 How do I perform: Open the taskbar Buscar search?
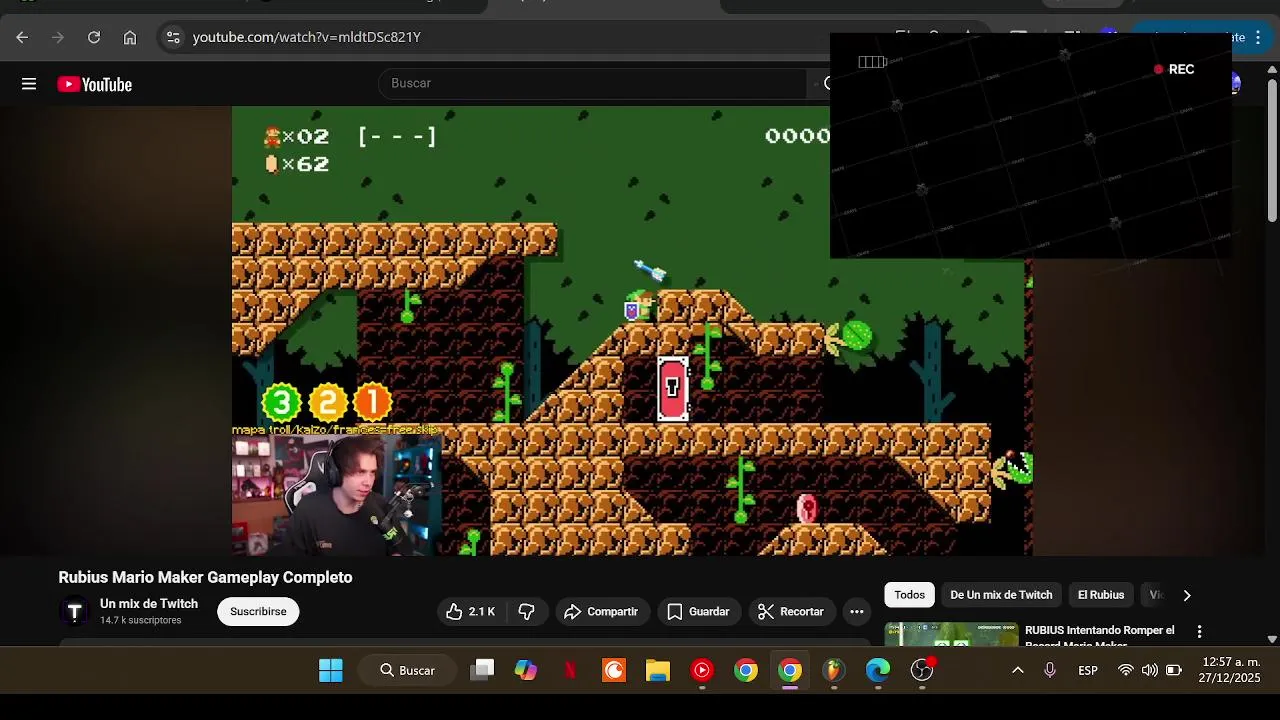click(x=408, y=670)
